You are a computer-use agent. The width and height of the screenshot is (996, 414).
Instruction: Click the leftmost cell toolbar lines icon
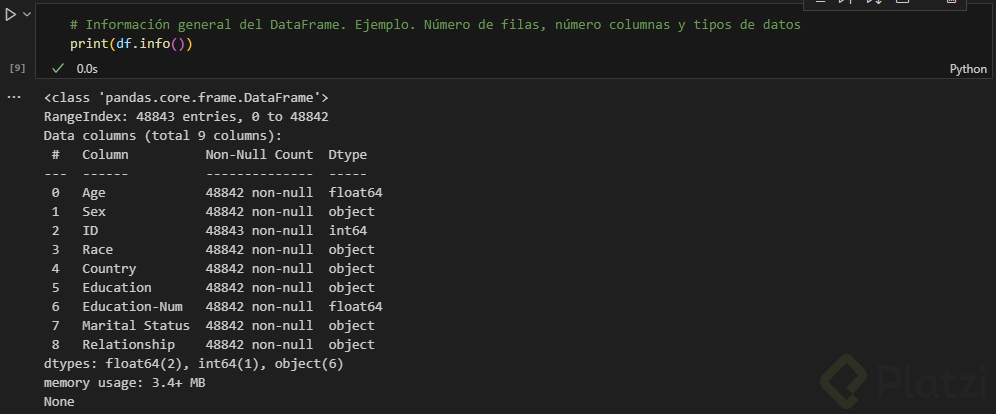[820, 2]
